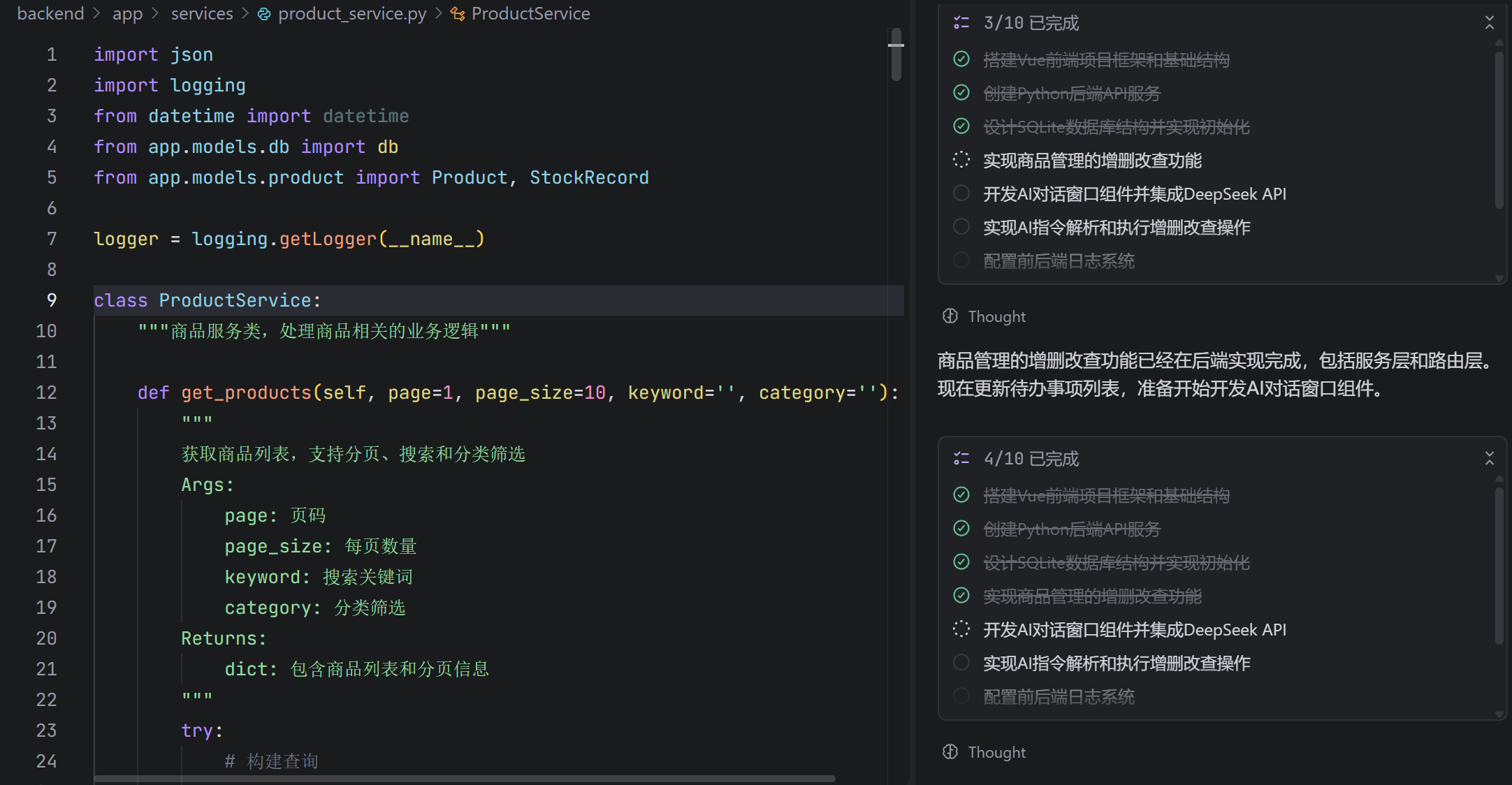Click the ProductService class symbol icon in breadcrumb
Image resolution: width=1512 pixels, height=785 pixels.
pos(458,14)
